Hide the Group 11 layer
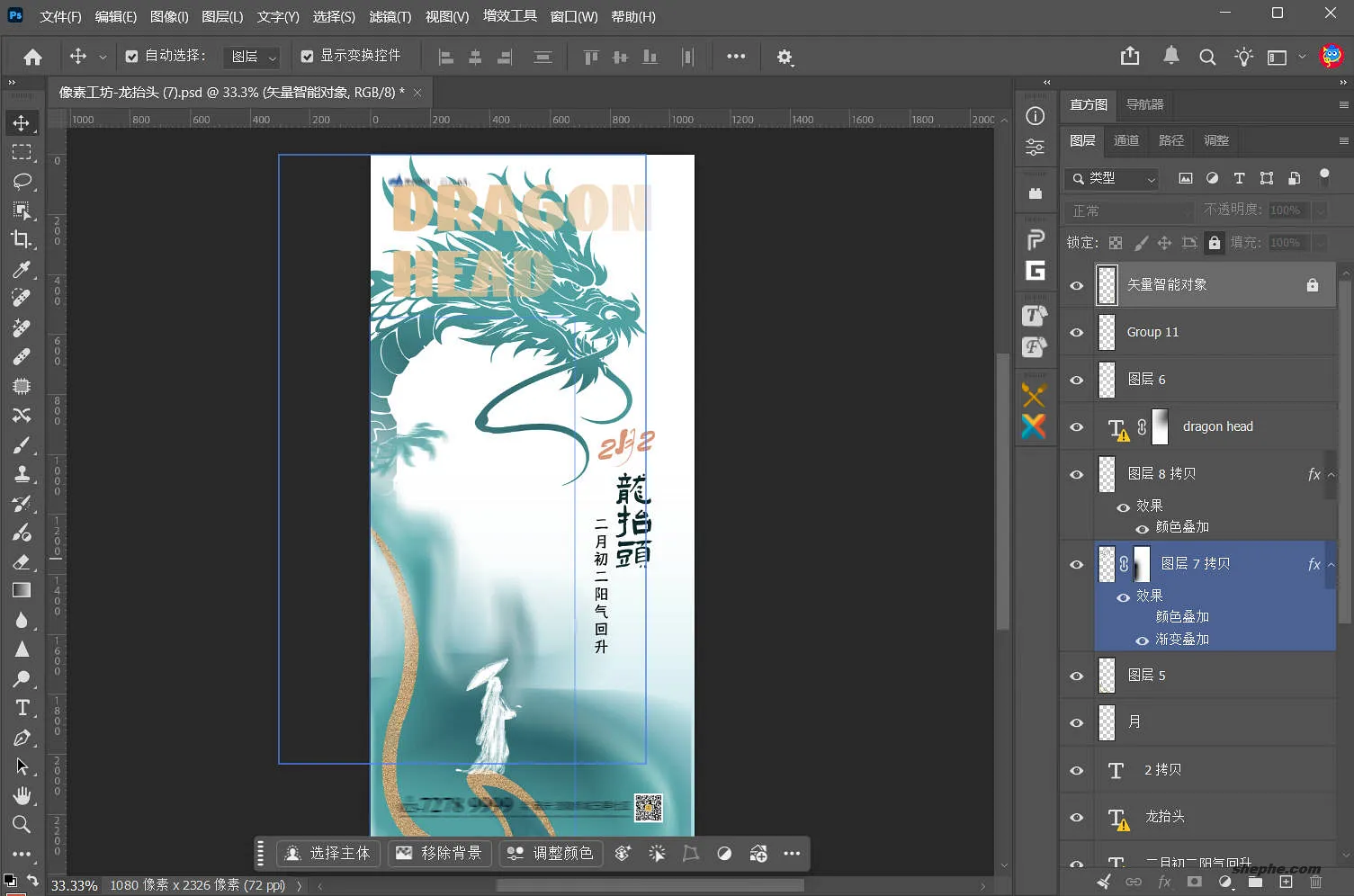The height and width of the screenshot is (896, 1354). pyautogui.click(x=1076, y=332)
